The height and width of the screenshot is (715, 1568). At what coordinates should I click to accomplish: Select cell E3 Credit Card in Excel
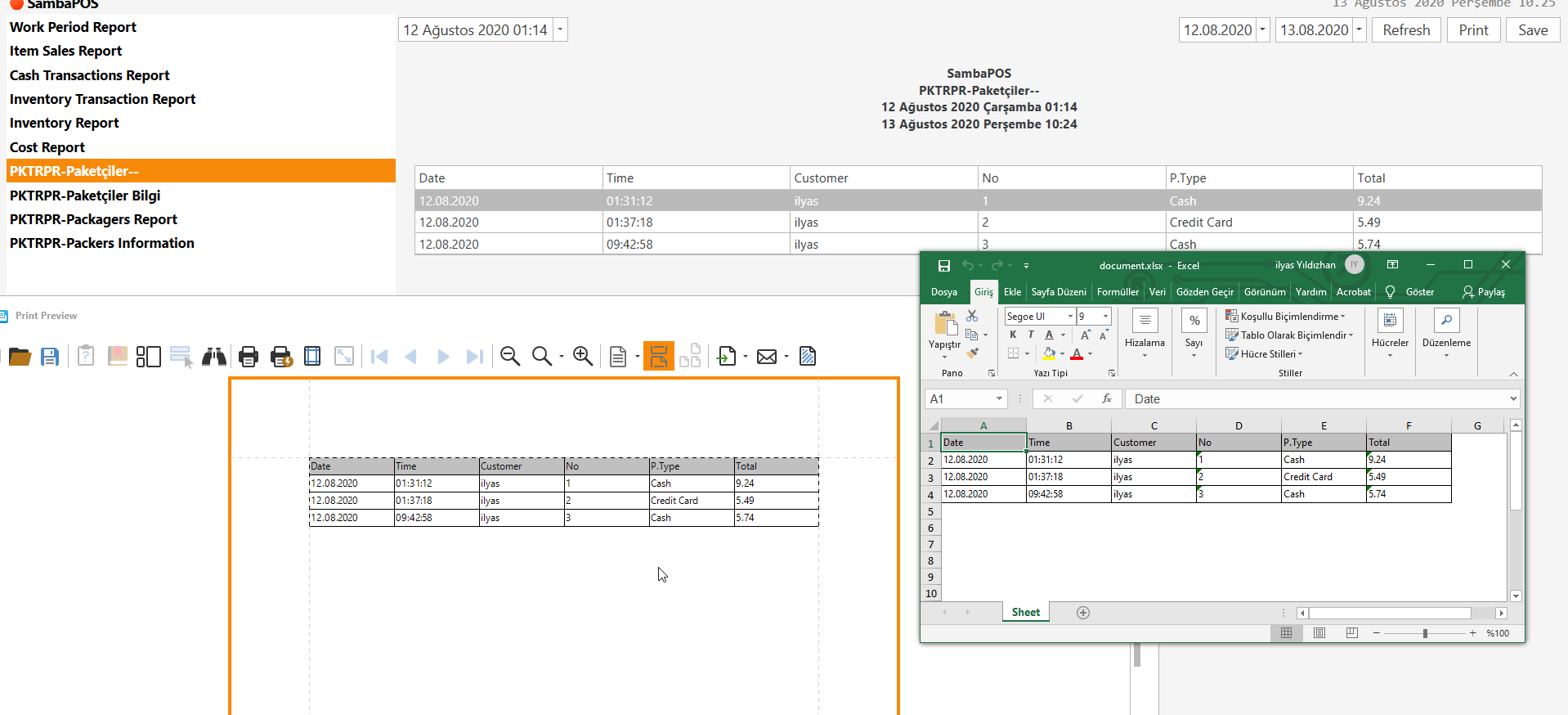[1324, 477]
